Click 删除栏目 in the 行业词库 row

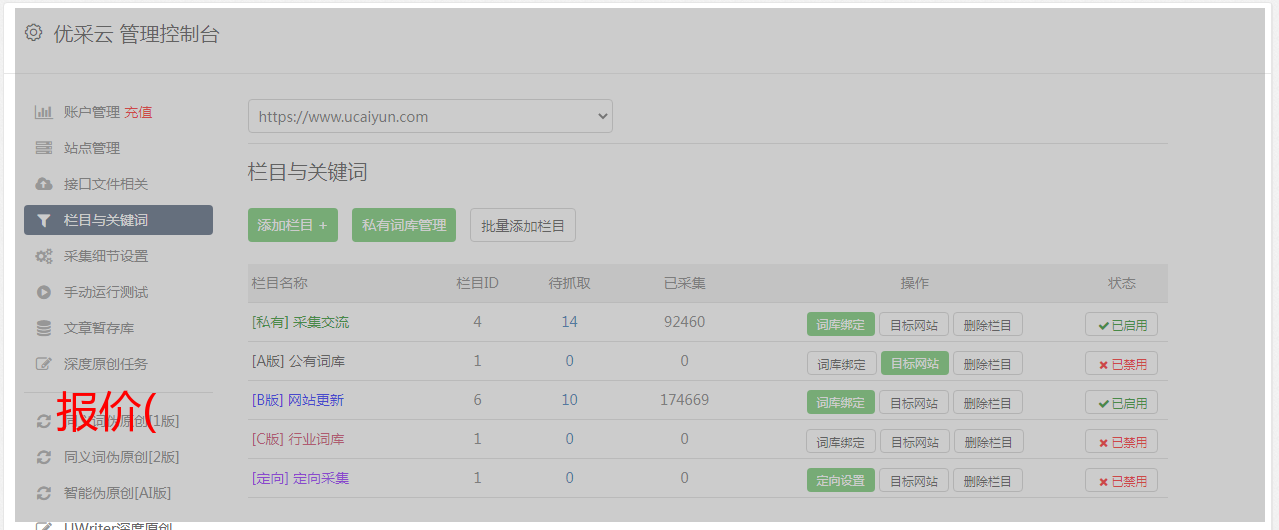[x=988, y=441]
